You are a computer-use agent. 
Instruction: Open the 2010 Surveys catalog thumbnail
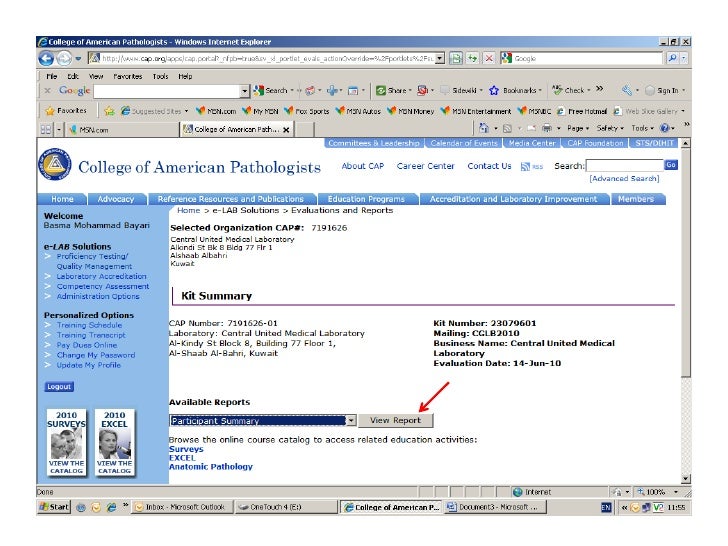click(66, 442)
